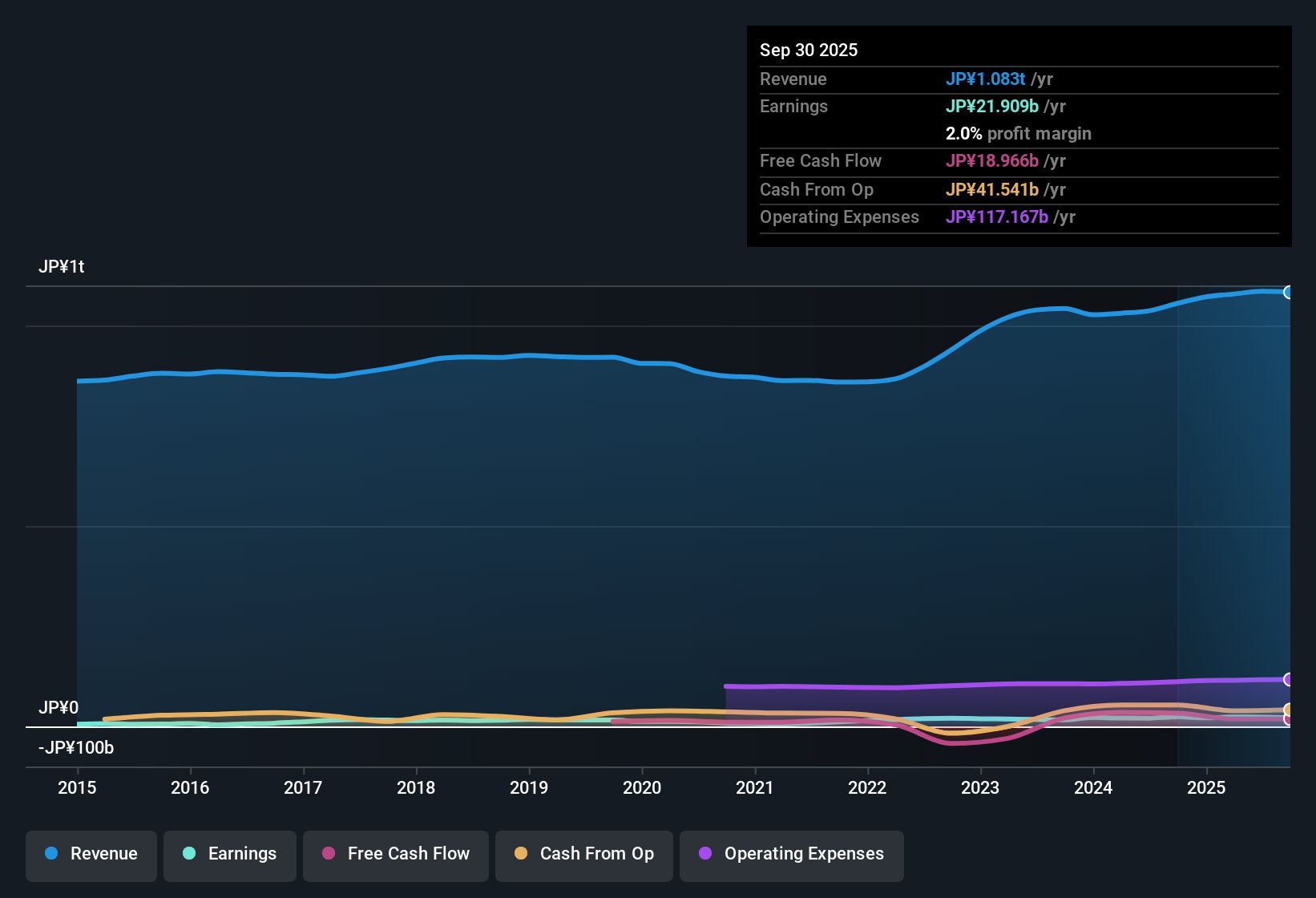Click the pink Free Cash Flow legend dot
The image size is (1316, 898).
(x=328, y=854)
